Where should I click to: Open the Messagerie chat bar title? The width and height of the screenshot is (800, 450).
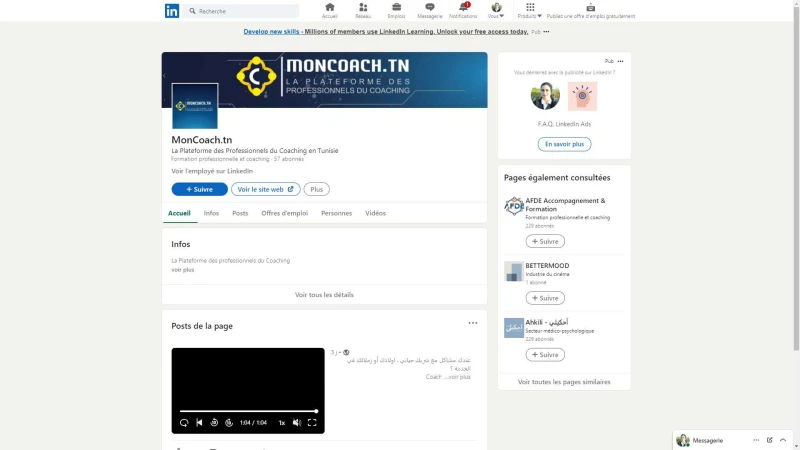coord(708,440)
